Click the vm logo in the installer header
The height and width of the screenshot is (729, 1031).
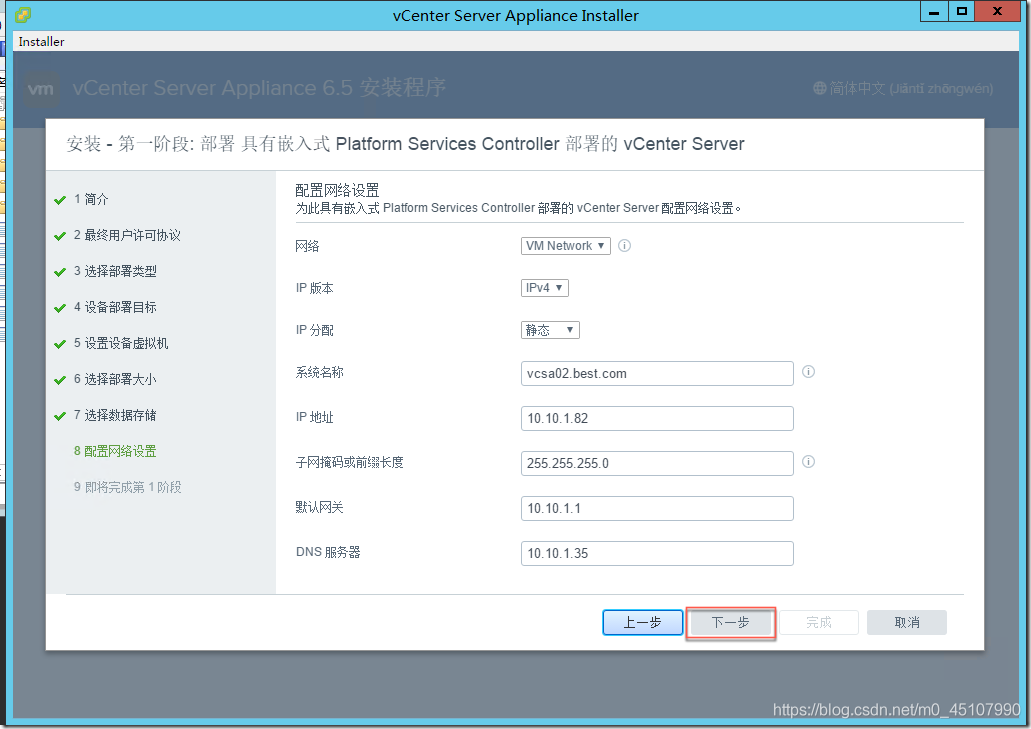click(x=41, y=89)
